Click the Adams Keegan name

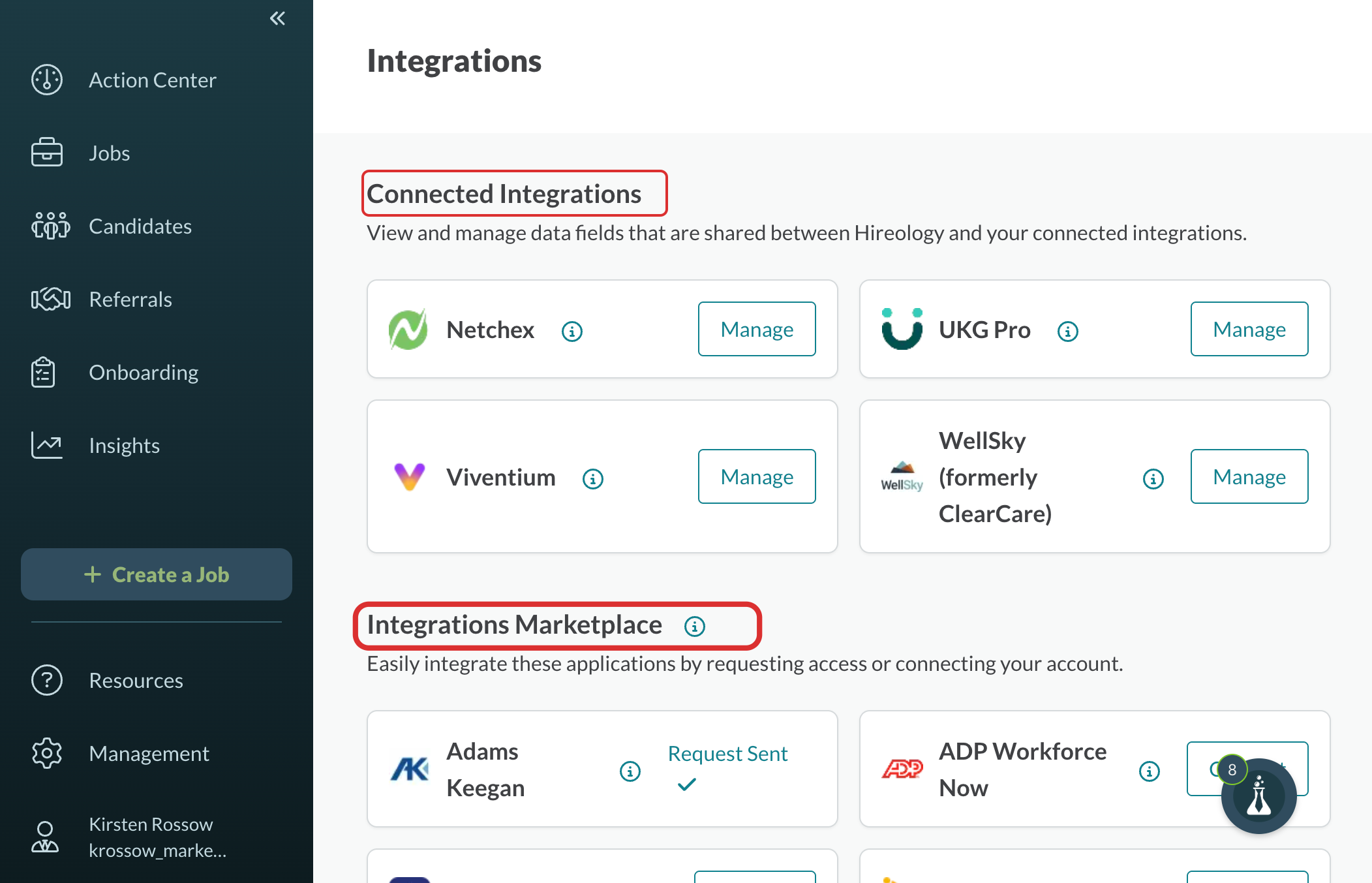pos(485,769)
